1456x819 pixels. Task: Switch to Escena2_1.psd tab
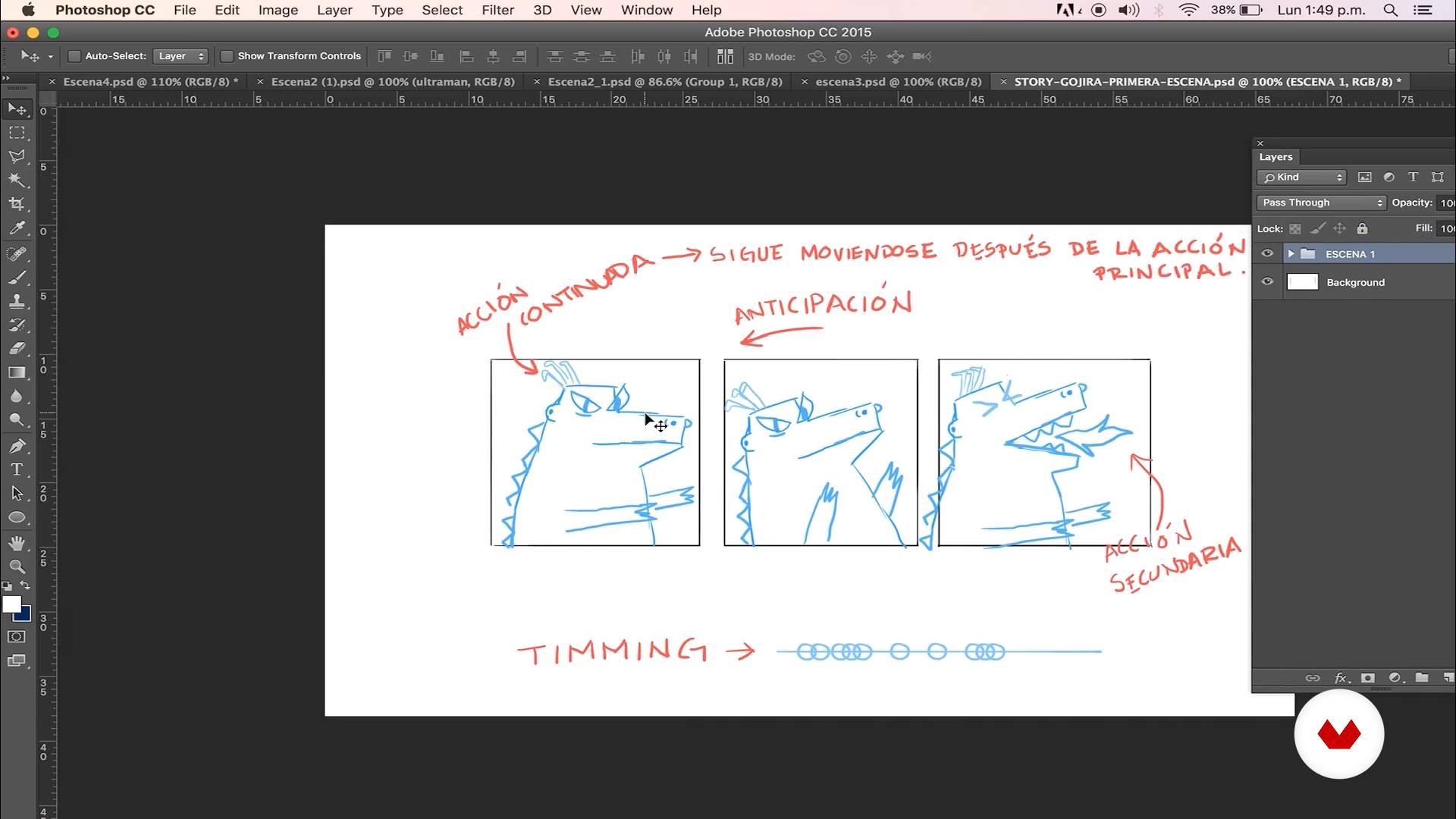click(665, 81)
